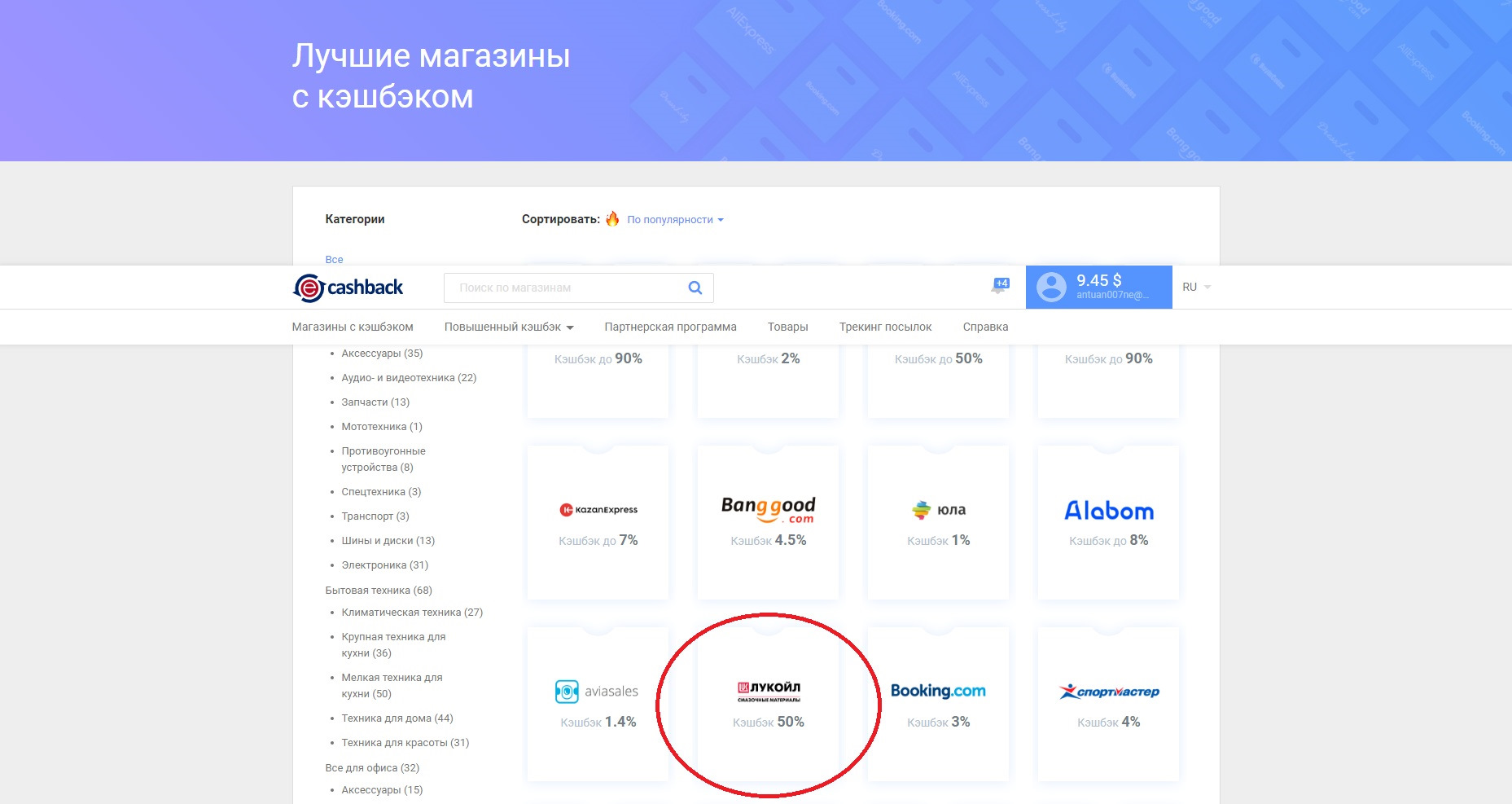This screenshot has width=1512, height=804.
Task: Select category 'Противоугонные устройства (8)'
Action: point(383,459)
